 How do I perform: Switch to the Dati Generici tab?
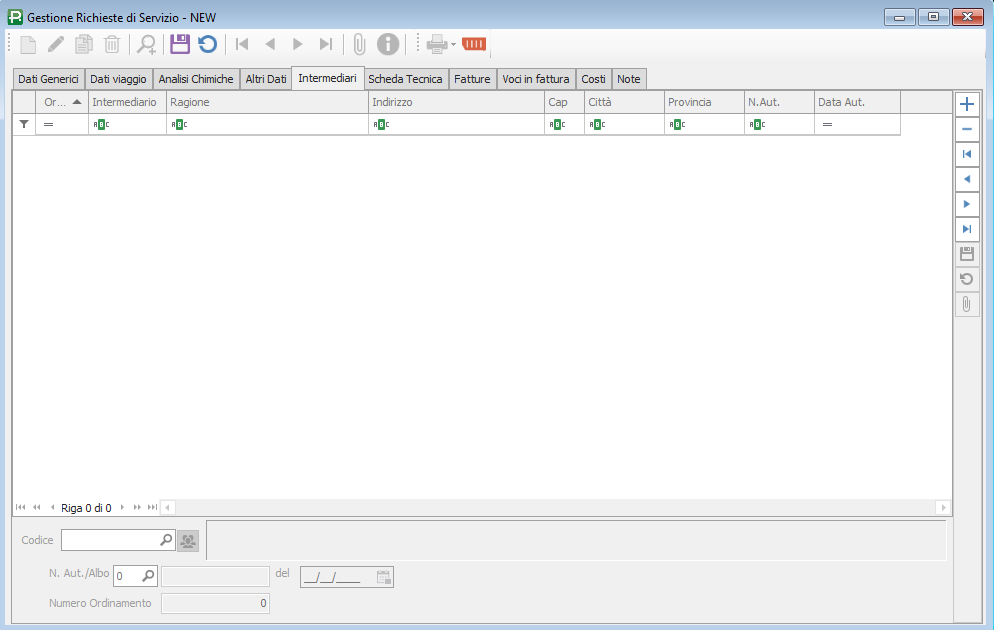[48, 79]
